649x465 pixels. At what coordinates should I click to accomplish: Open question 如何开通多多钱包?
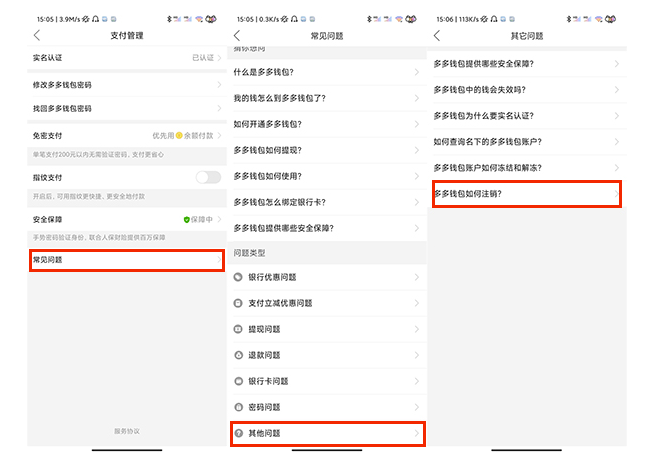(x=327, y=124)
